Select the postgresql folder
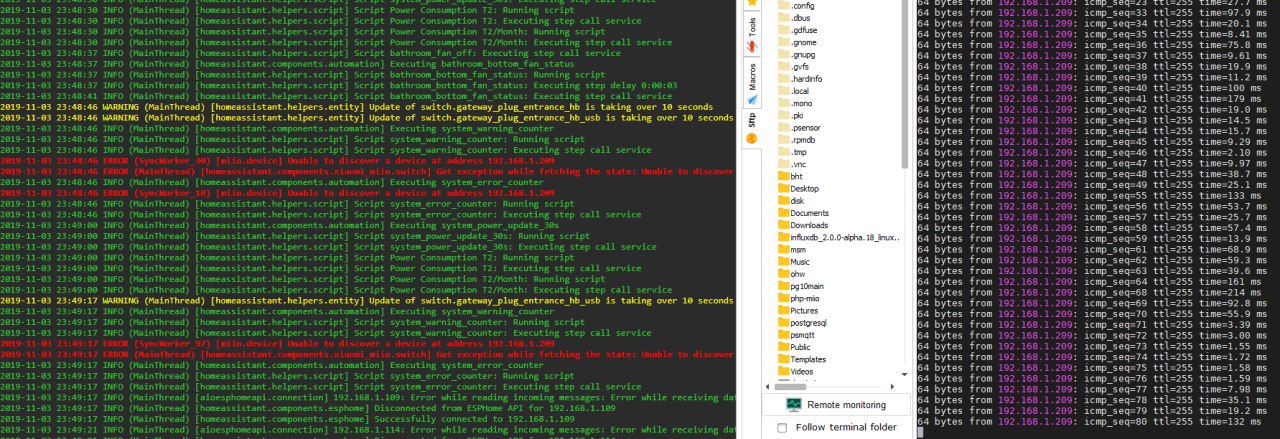Screen dimensions: 1280x439 803,322
